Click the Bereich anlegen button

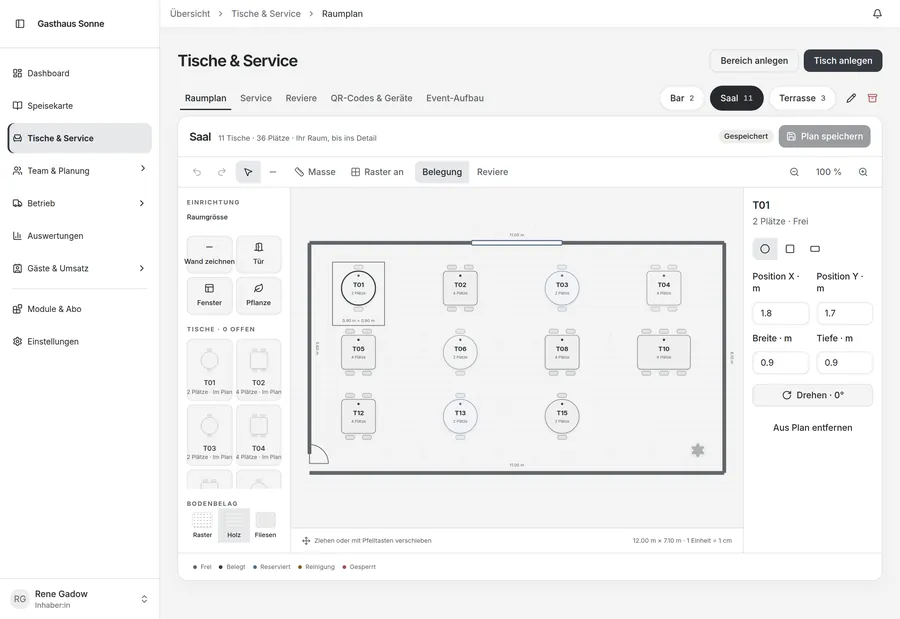click(x=754, y=61)
